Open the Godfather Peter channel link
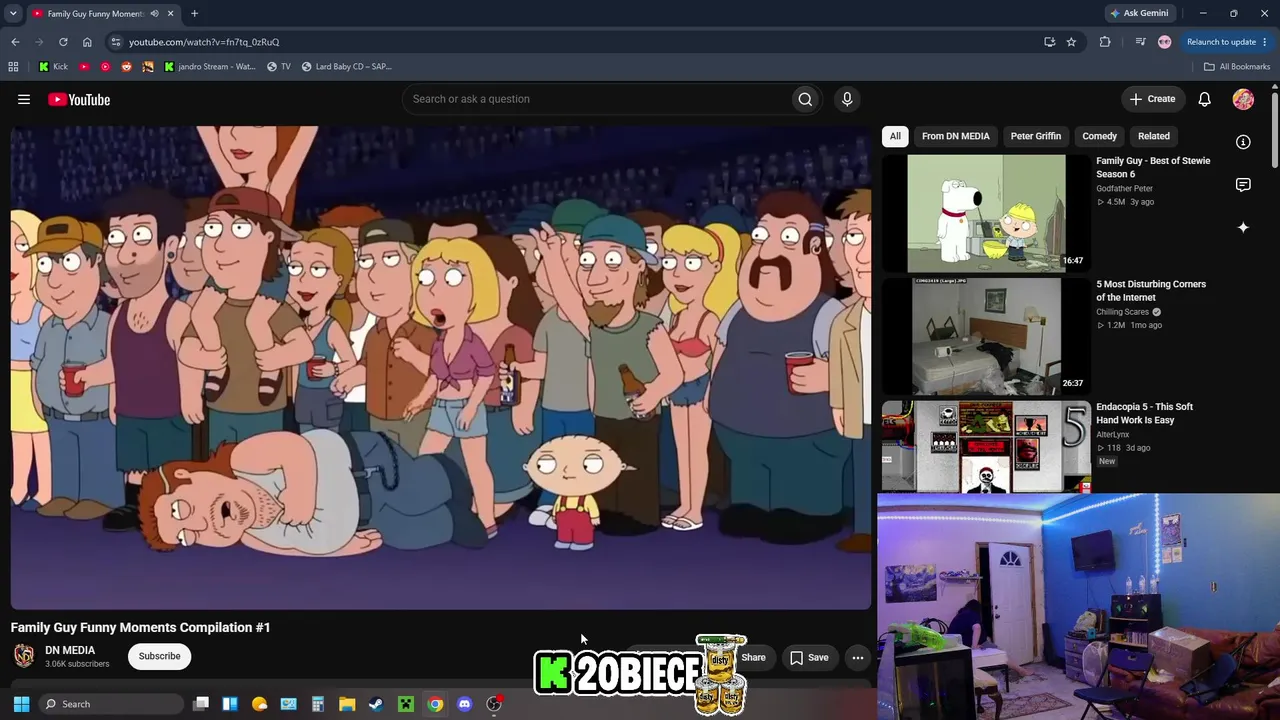Image resolution: width=1280 pixels, height=720 pixels. point(1124,188)
